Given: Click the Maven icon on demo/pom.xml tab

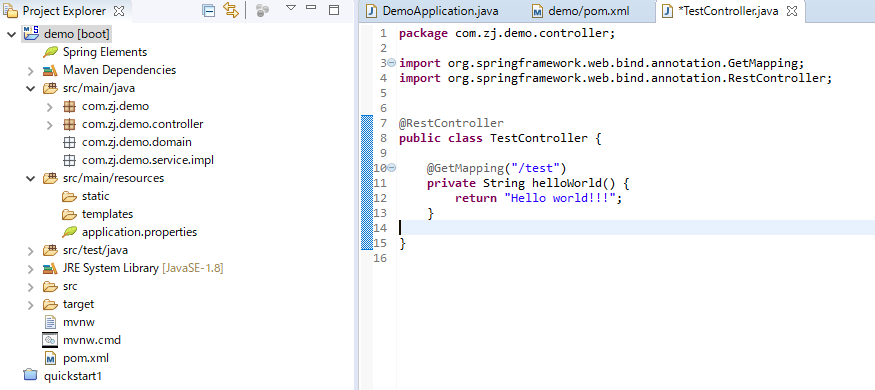Looking at the screenshot, I should [x=537, y=11].
